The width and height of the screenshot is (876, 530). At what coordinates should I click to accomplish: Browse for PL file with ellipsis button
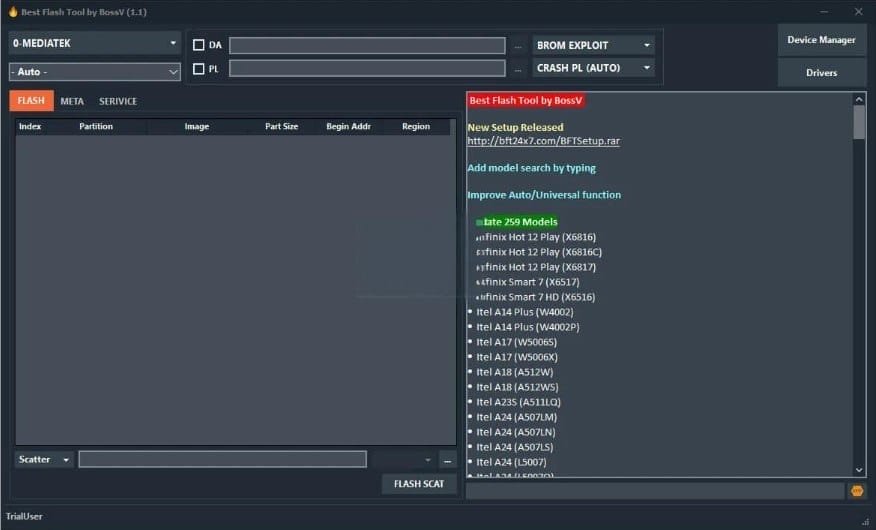518,69
